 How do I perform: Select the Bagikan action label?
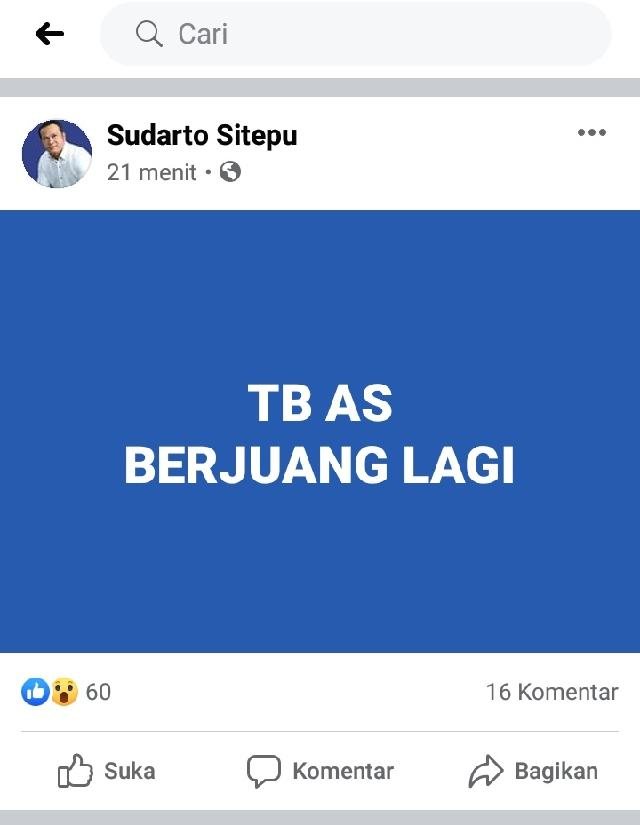(x=556, y=771)
